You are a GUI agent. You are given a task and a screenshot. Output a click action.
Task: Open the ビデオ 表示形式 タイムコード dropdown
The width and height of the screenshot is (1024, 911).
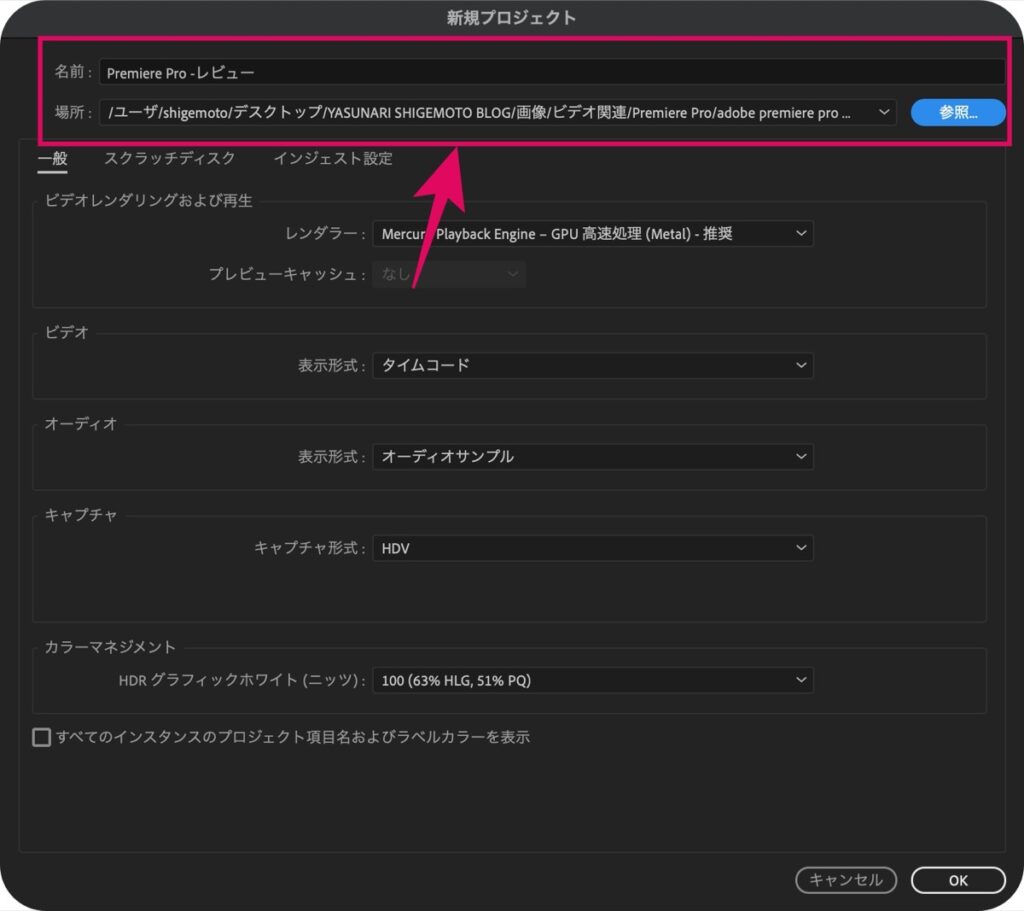point(593,366)
